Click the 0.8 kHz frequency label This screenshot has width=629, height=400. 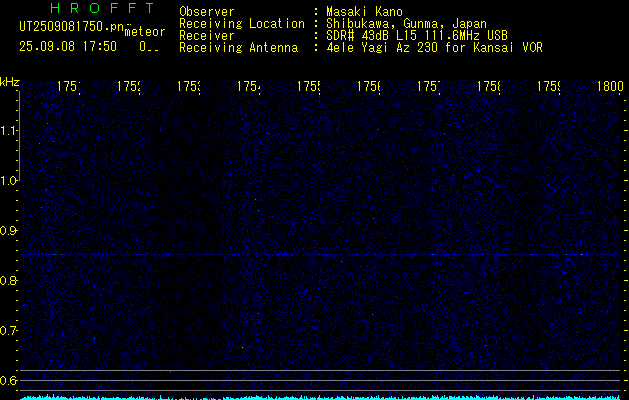coord(9,280)
